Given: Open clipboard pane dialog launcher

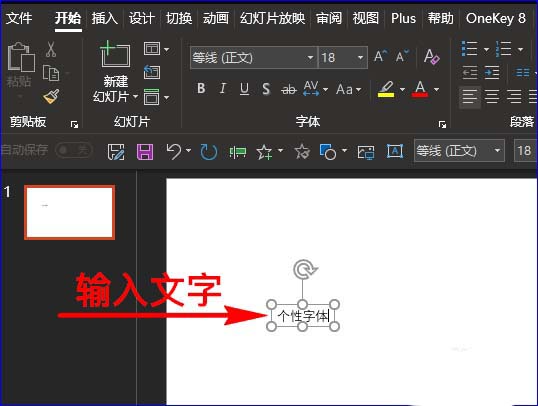Looking at the screenshot, I should pyautogui.click(x=74, y=124).
